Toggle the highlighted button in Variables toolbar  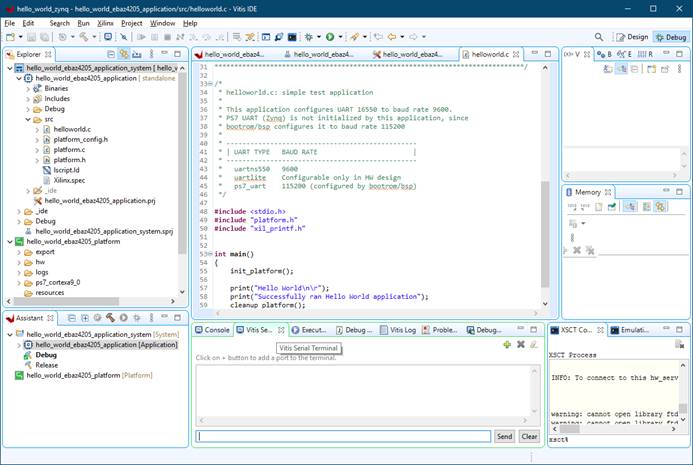621,68
